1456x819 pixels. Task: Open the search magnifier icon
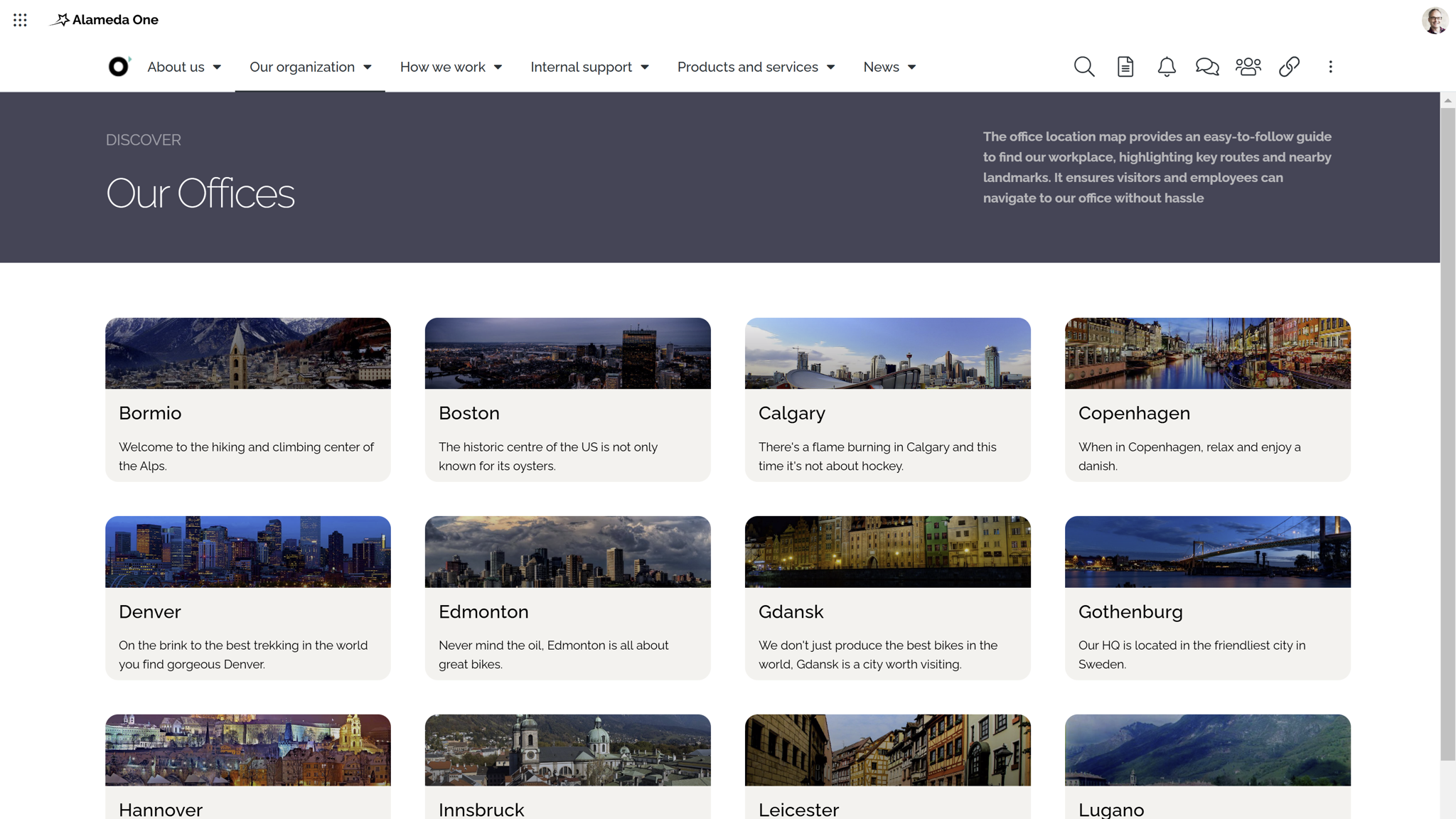[1083, 67]
